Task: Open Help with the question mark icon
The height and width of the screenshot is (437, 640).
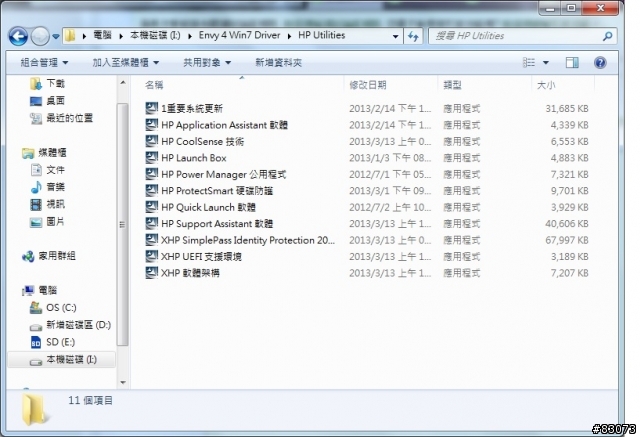Action: coord(600,62)
